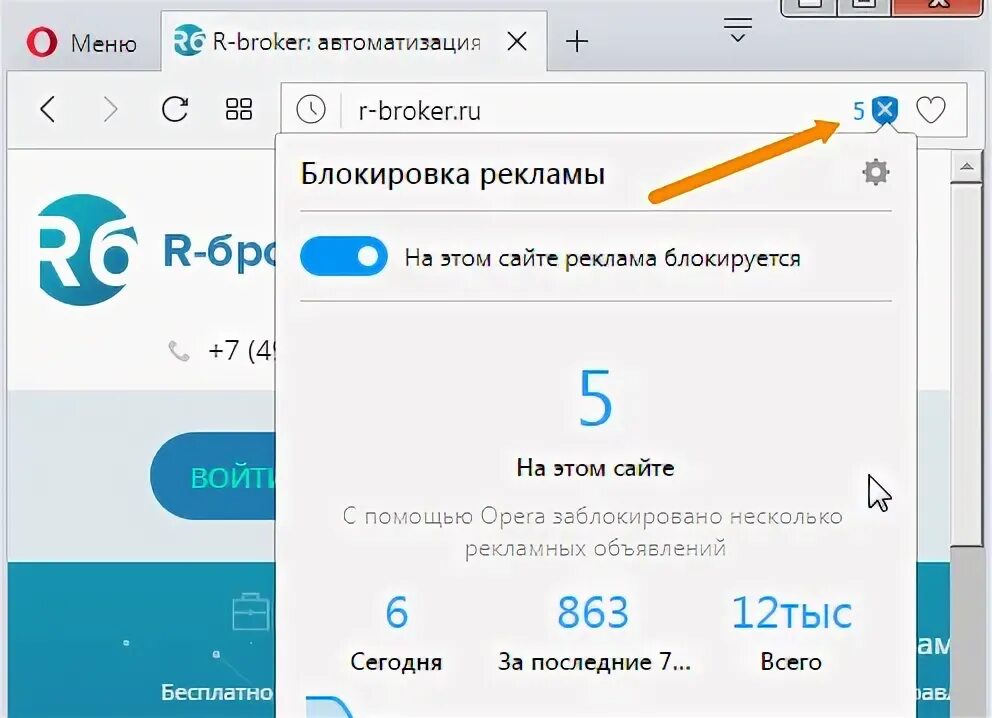The width and height of the screenshot is (992, 718).
Task: Click the 863 'За последние 7...' value
Action: coord(593,613)
